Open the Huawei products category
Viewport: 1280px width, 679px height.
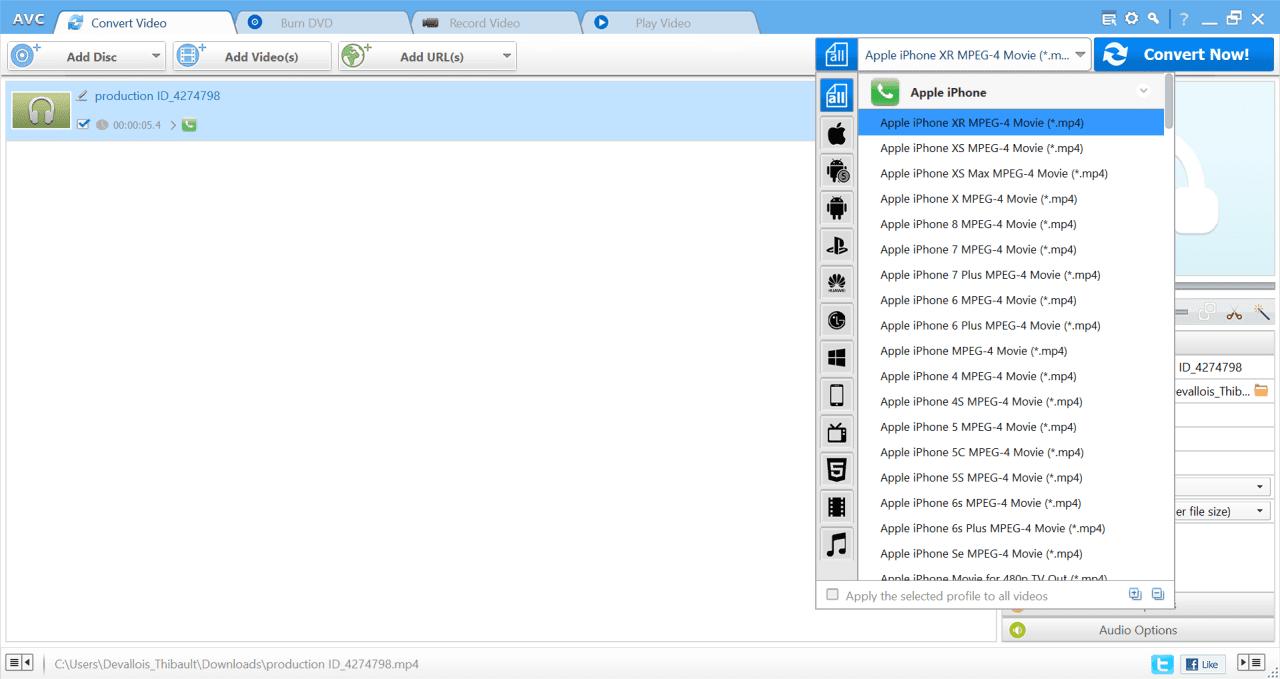(x=837, y=283)
